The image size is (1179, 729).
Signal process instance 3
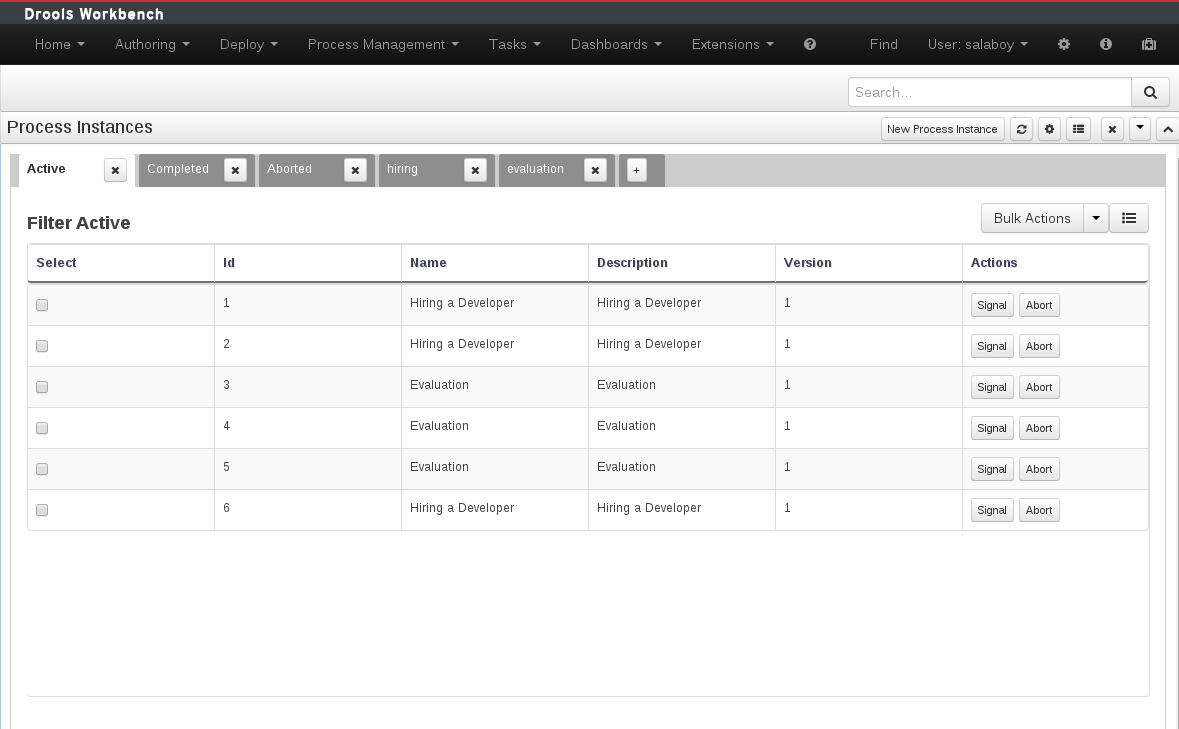992,387
